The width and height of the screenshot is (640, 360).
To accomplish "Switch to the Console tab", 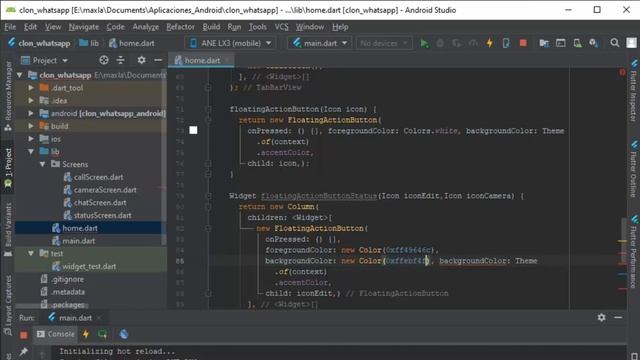I will point(56,334).
